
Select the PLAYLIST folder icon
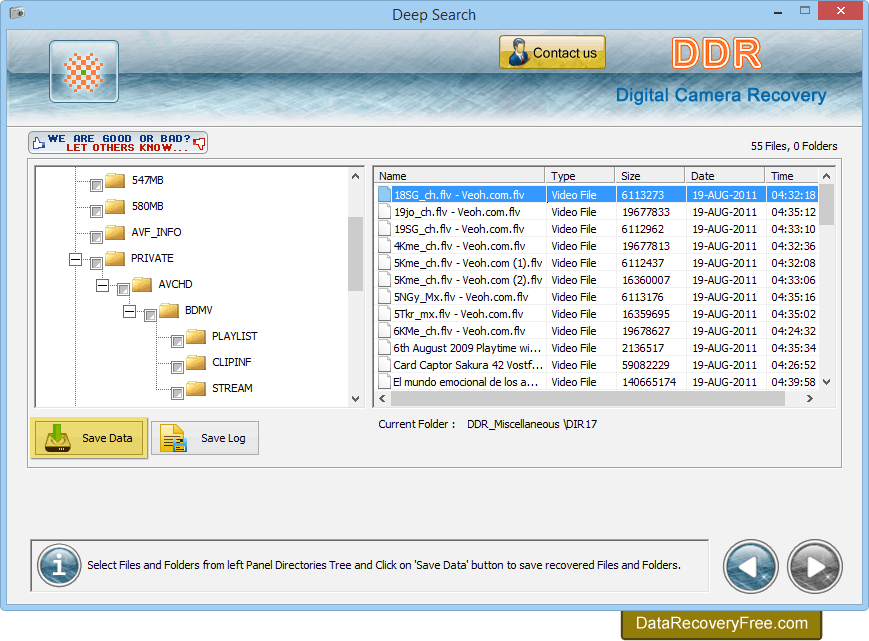tap(196, 336)
